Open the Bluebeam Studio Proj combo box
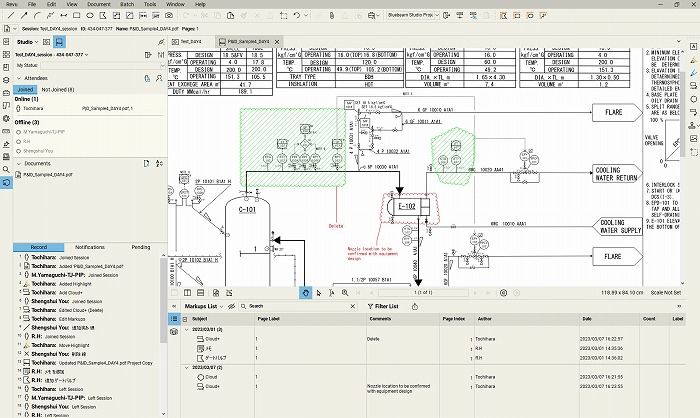 [x=413, y=15]
